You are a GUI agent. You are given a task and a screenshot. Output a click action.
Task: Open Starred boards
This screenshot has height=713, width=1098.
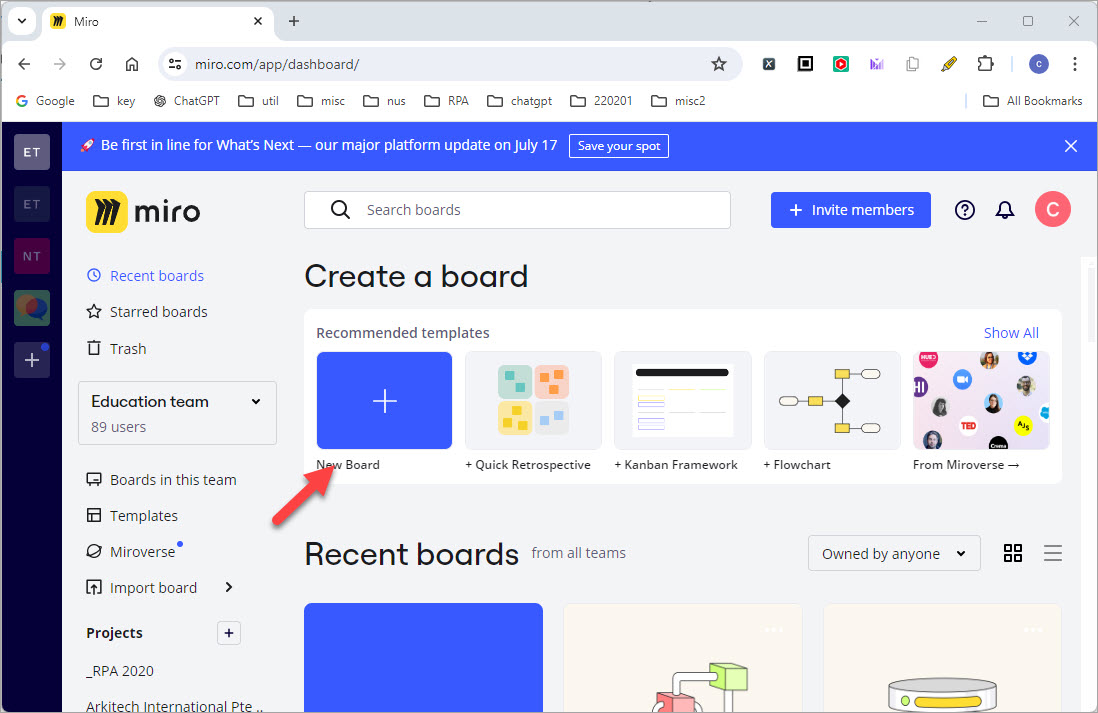click(x=147, y=312)
